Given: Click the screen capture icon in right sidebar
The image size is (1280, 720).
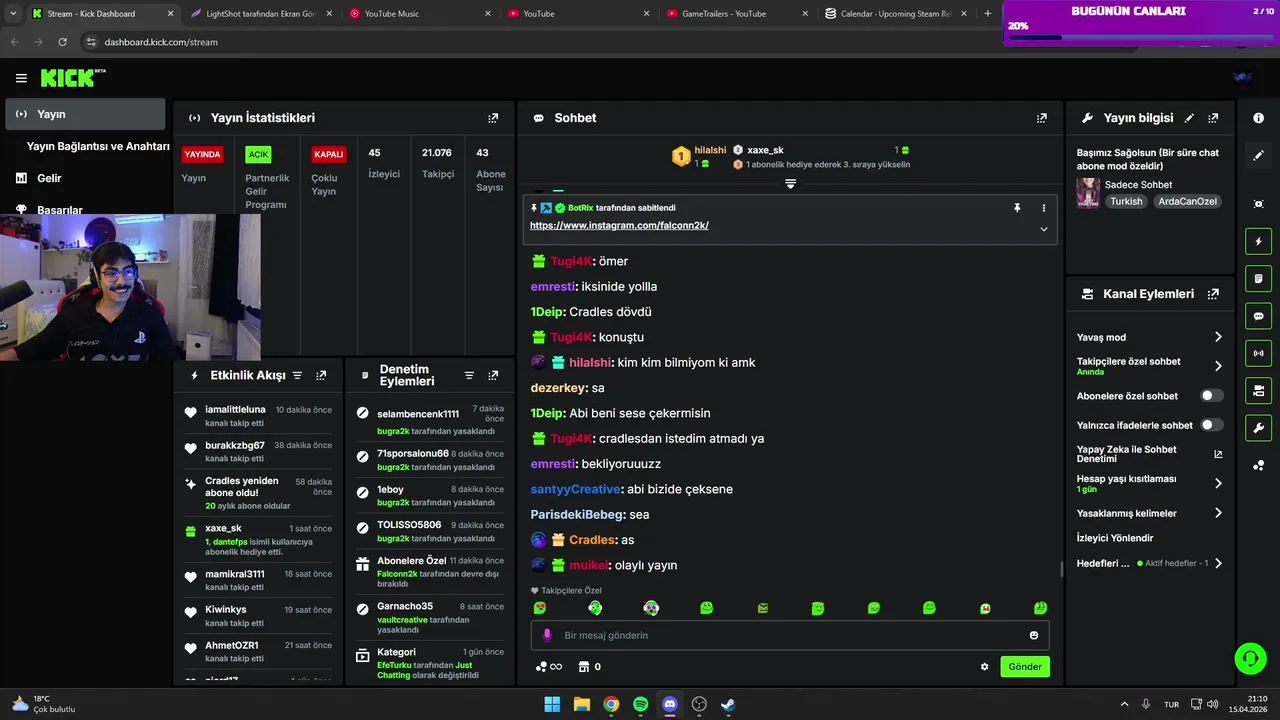Looking at the screenshot, I should click(x=1258, y=204).
